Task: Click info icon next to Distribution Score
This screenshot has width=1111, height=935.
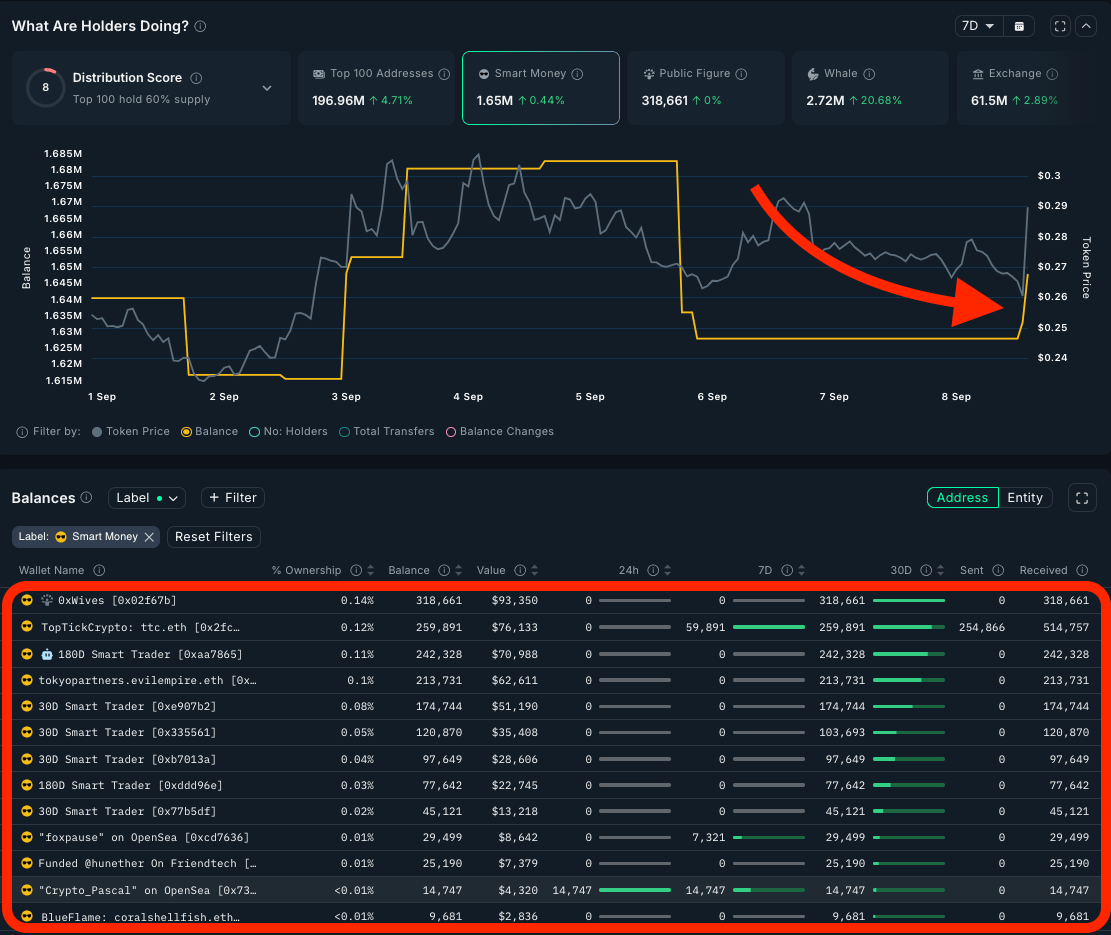Action: click(x=196, y=78)
